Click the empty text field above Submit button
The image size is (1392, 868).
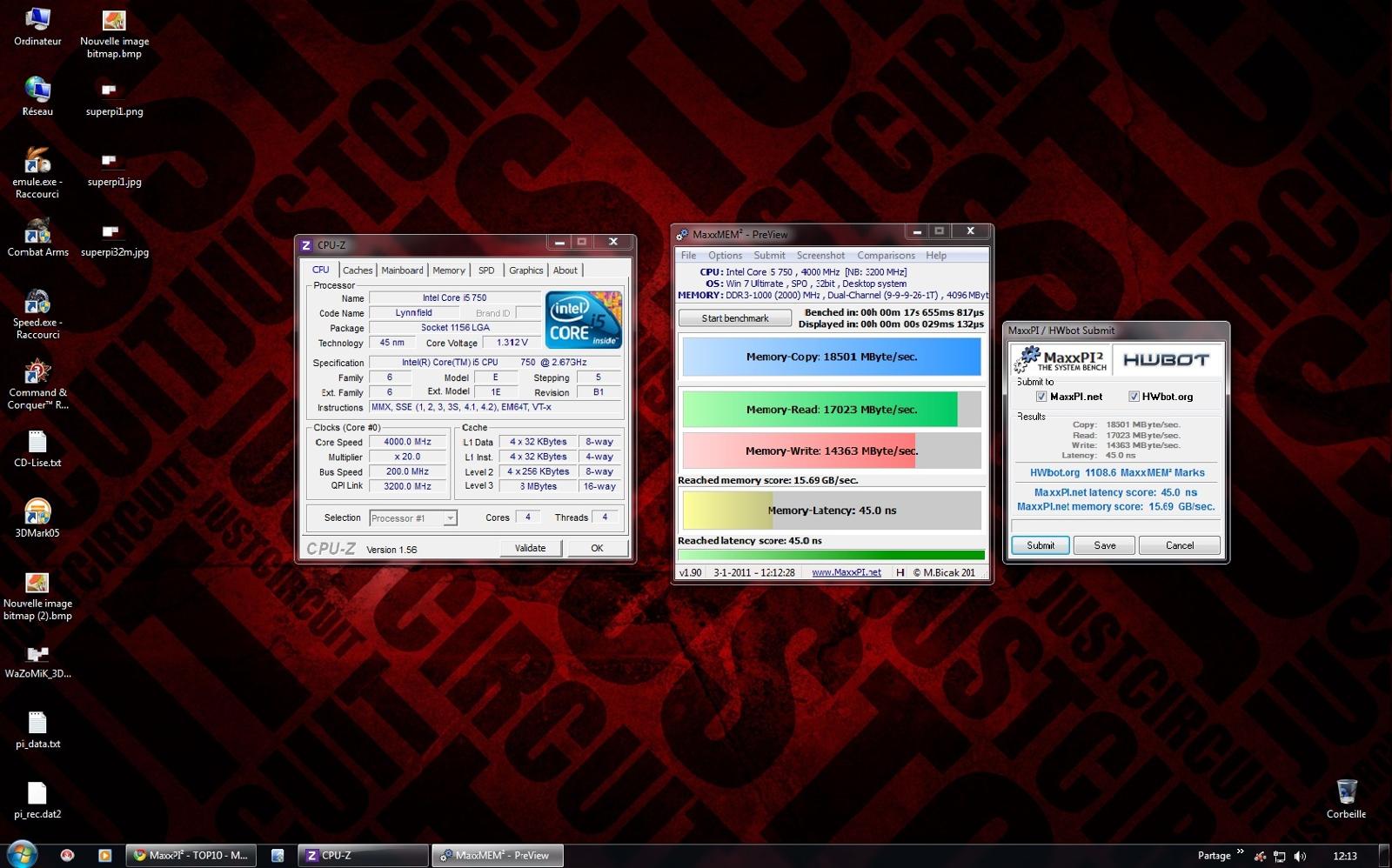1116,526
